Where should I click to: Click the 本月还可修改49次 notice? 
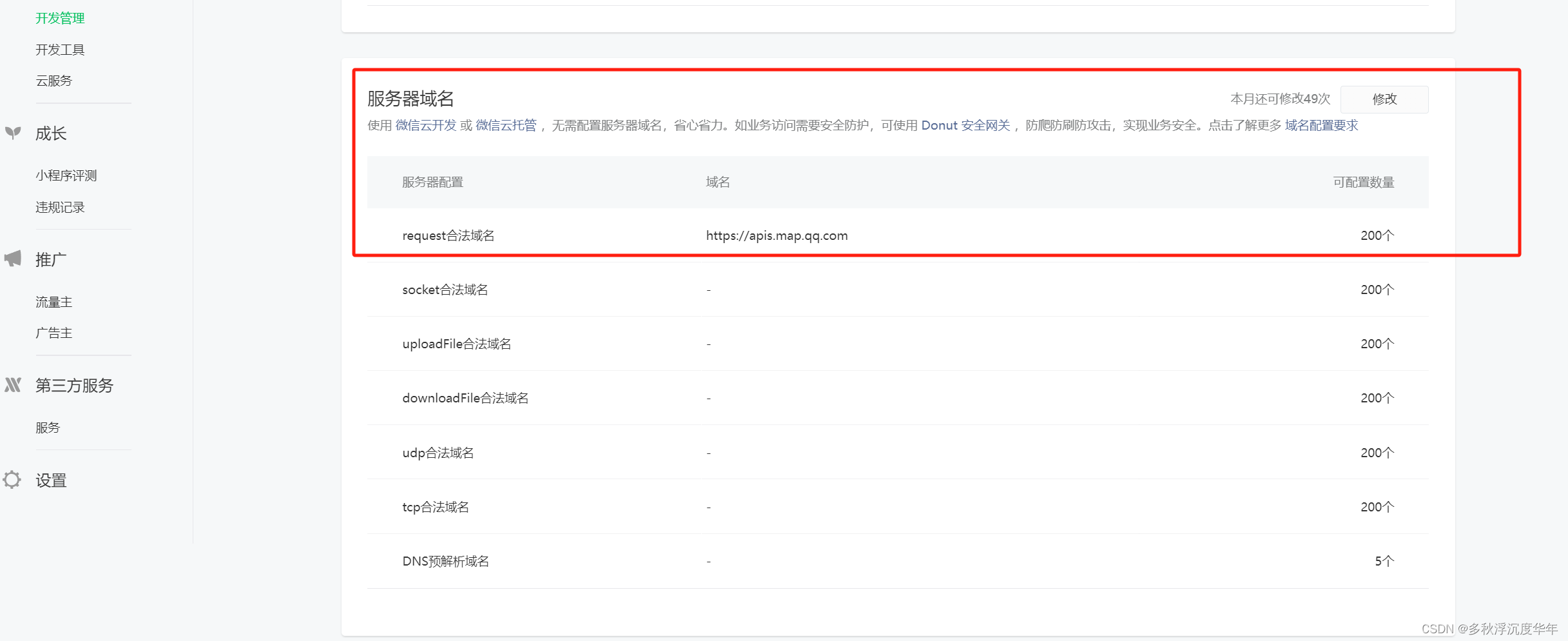pos(1280,99)
